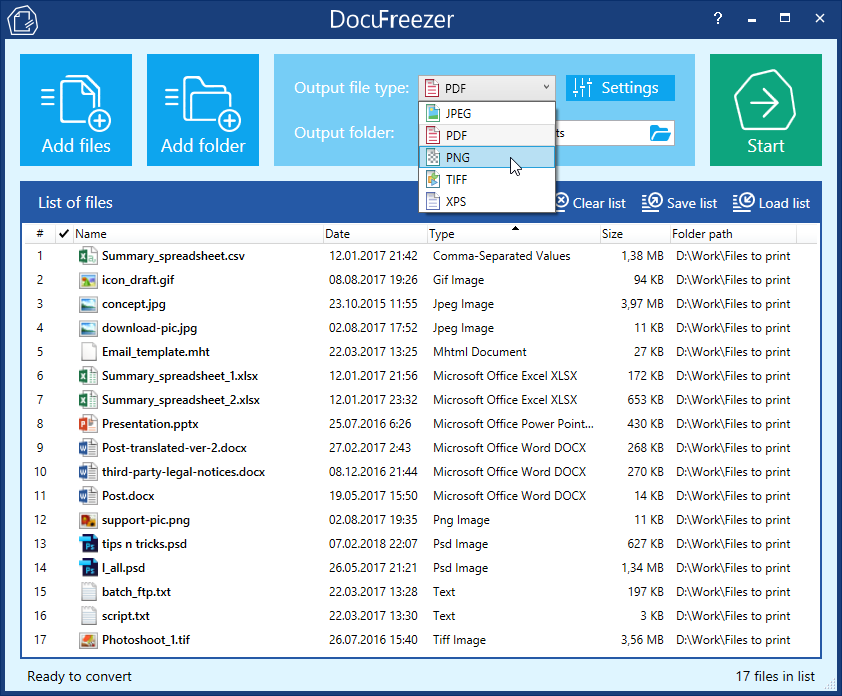Click the DocuFreezer logo icon
Image resolution: width=842 pixels, height=696 pixels.
[23, 20]
